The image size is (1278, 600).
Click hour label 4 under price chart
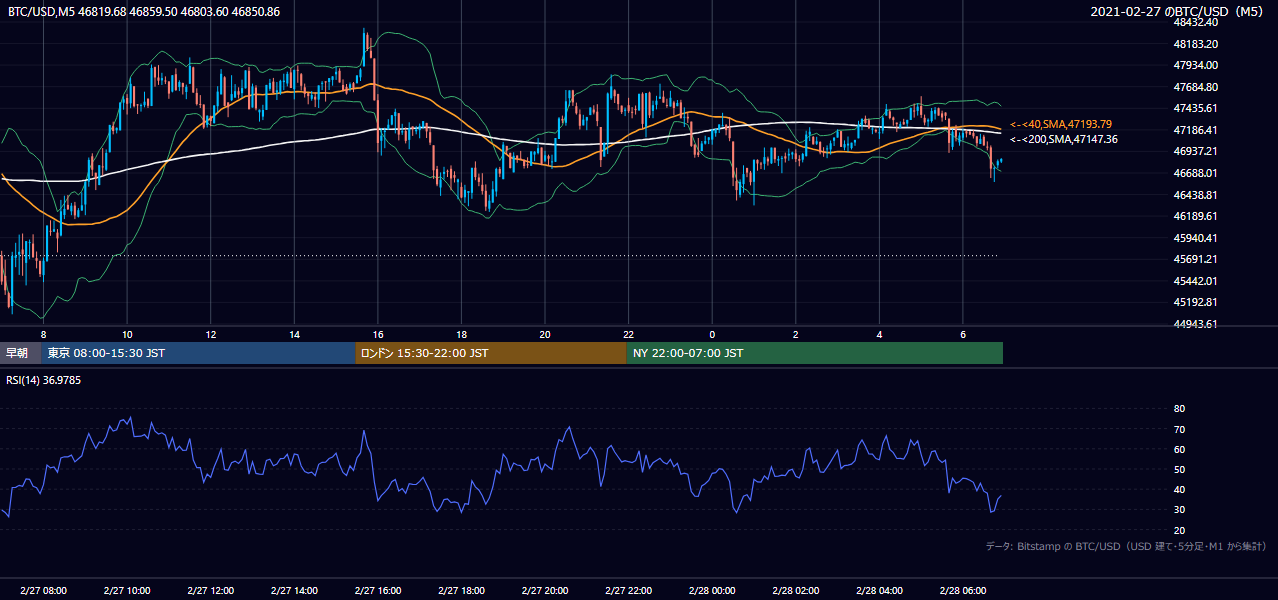pyautogui.click(x=879, y=334)
